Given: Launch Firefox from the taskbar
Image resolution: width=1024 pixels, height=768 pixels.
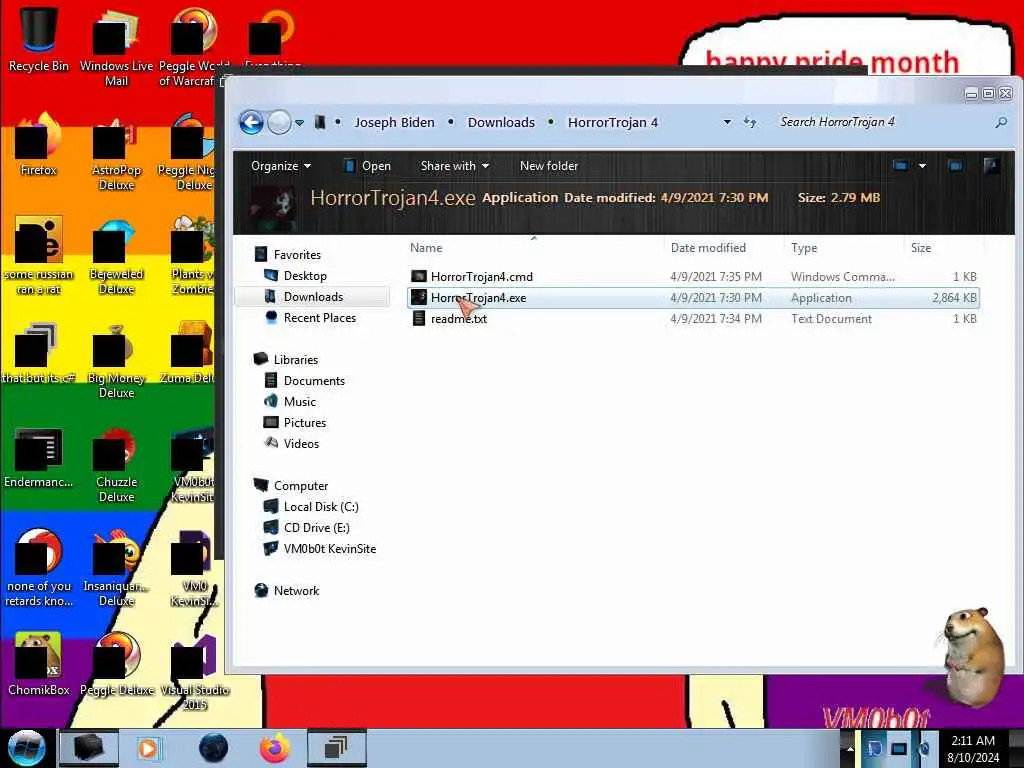Looking at the screenshot, I should coord(274,748).
